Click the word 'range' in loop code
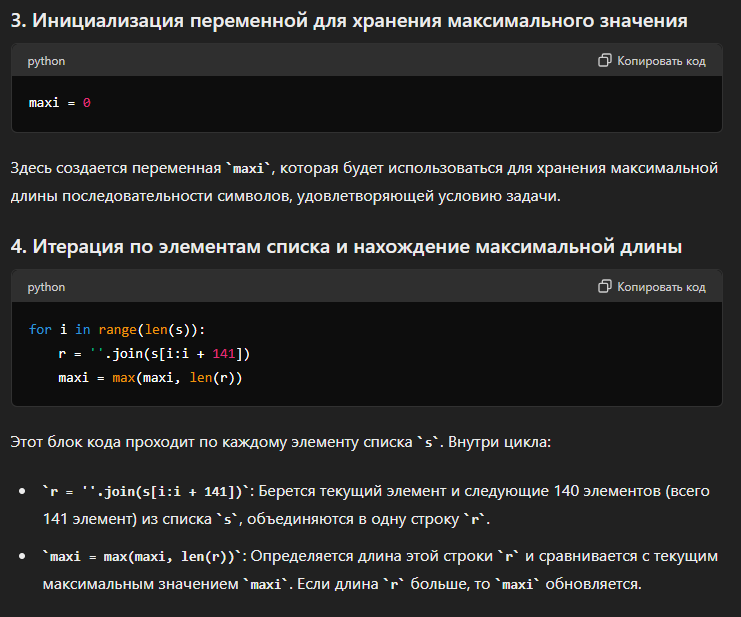Screen dimensions: 741x617 click(117, 329)
